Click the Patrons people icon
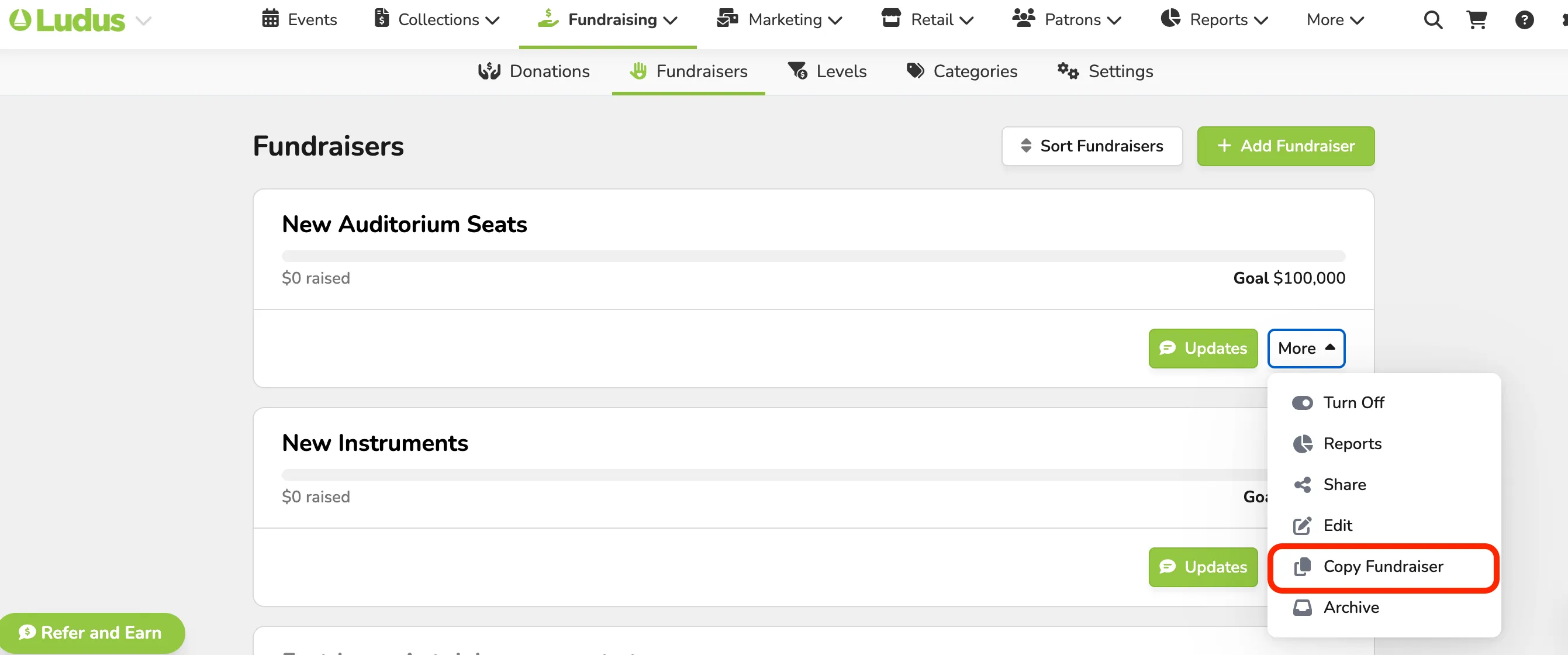This screenshot has height=655, width=1568. [1024, 18]
